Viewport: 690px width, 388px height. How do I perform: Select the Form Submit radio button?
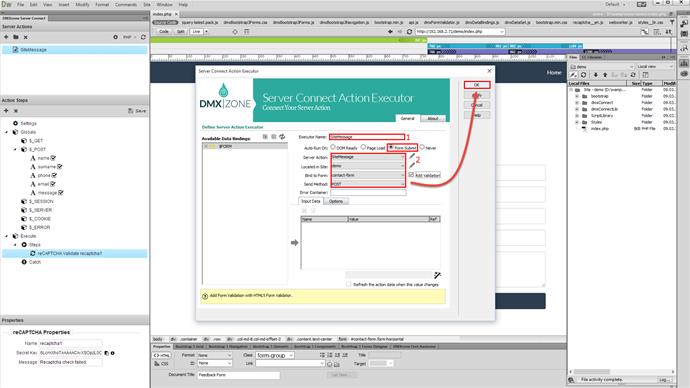(x=391, y=147)
